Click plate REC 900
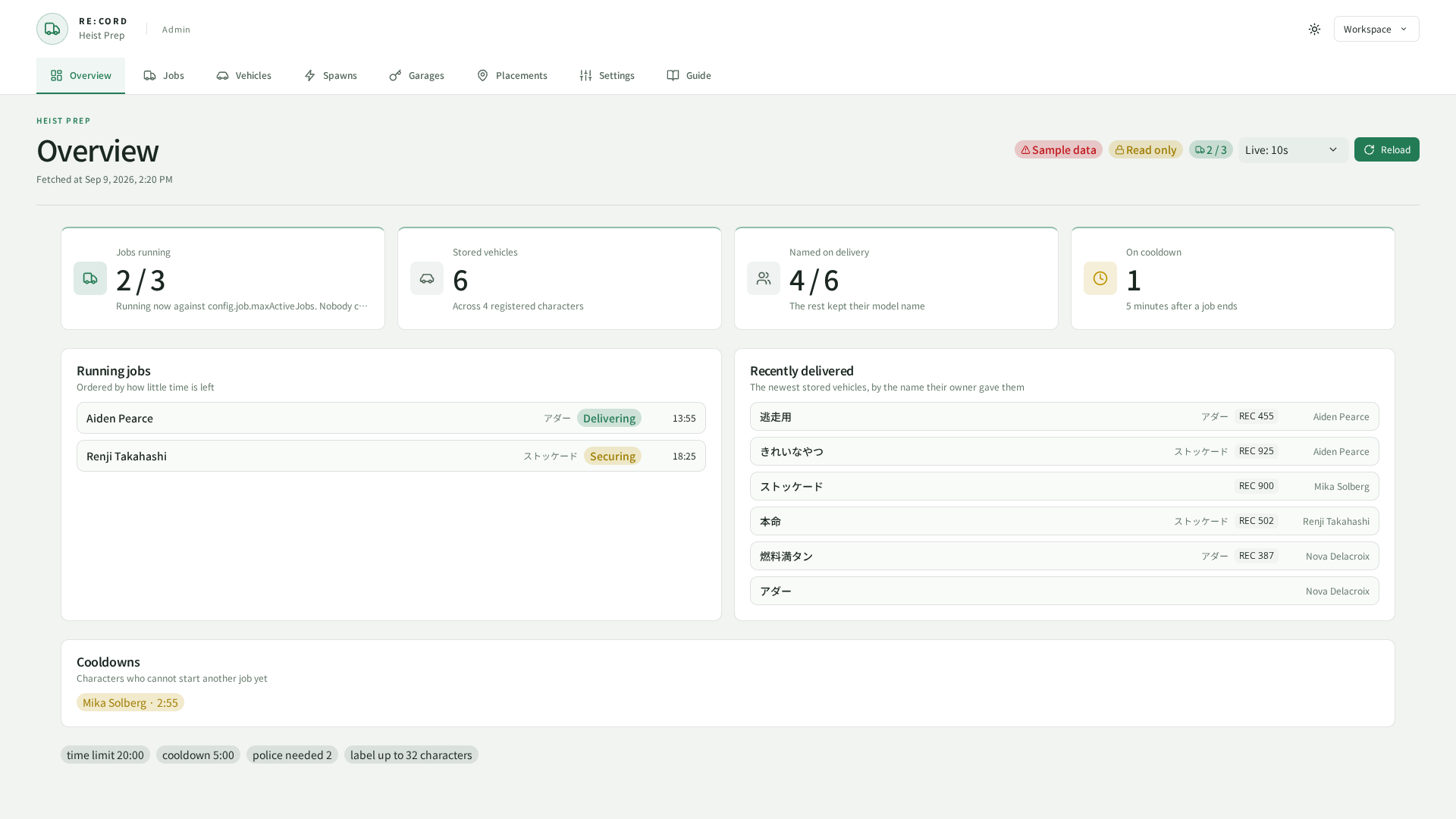 [x=1256, y=486]
